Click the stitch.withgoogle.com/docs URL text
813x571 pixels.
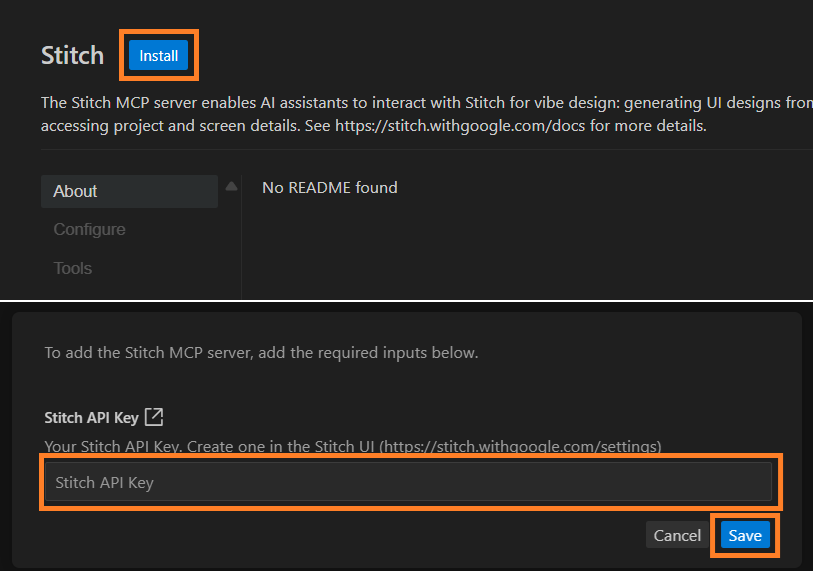click(x=460, y=126)
